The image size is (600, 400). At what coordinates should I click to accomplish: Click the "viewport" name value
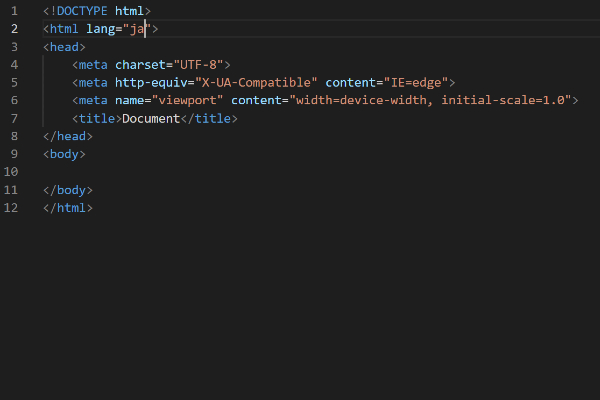187,100
